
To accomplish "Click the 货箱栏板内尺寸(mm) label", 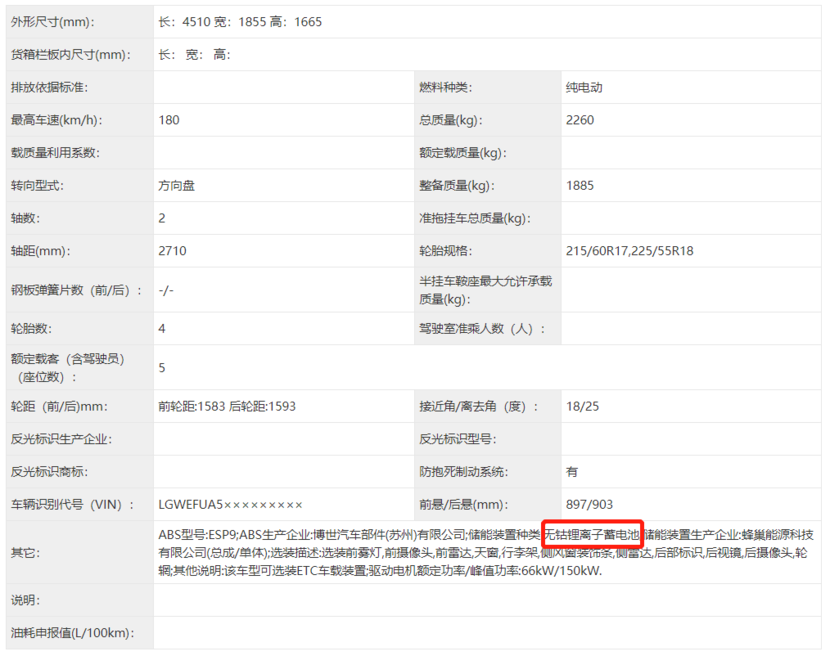I will [x=71, y=55].
